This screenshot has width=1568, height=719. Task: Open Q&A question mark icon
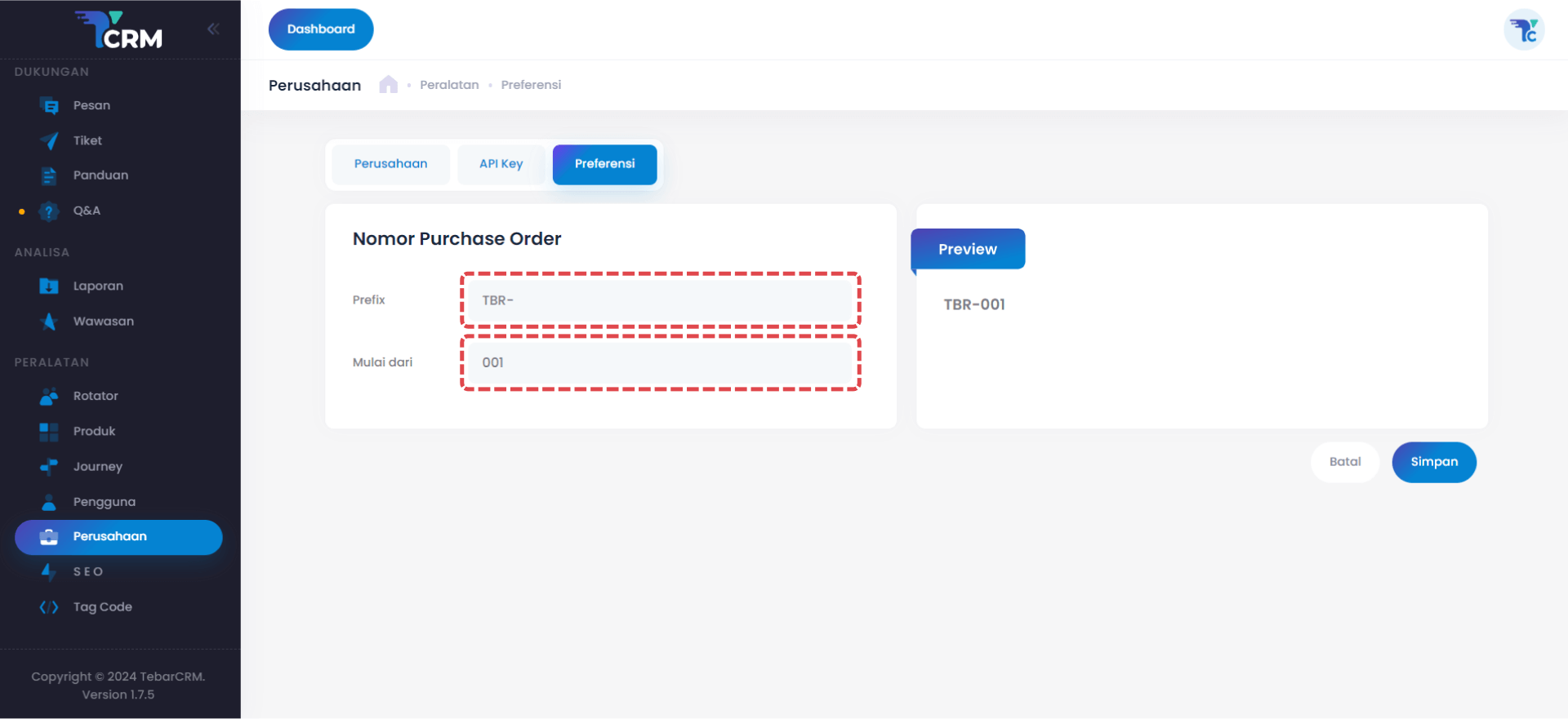pyautogui.click(x=49, y=211)
